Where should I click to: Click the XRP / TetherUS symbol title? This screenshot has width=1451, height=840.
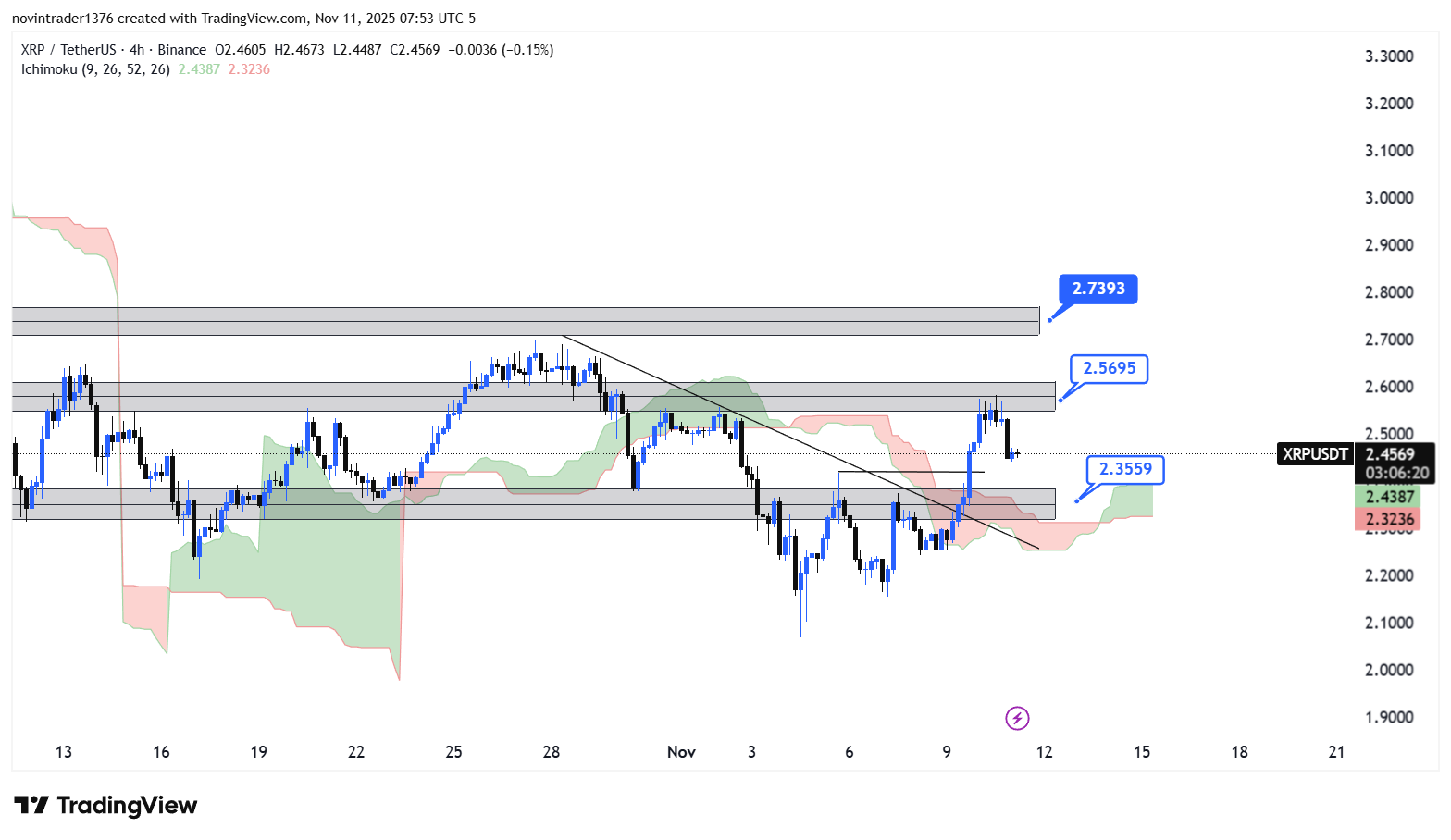(x=68, y=50)
